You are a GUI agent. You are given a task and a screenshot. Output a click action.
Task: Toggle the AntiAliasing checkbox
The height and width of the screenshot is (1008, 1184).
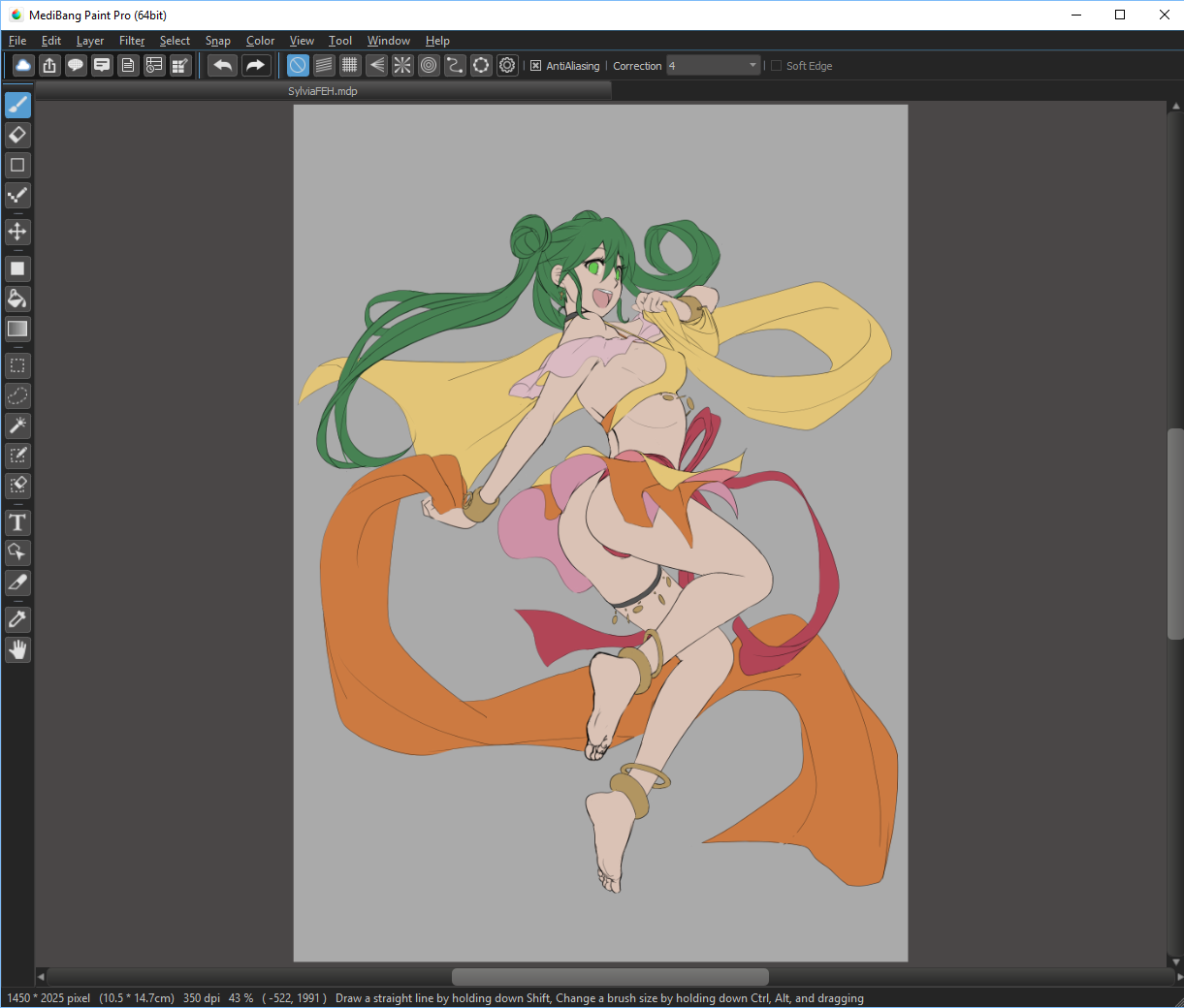coord(535,66)
